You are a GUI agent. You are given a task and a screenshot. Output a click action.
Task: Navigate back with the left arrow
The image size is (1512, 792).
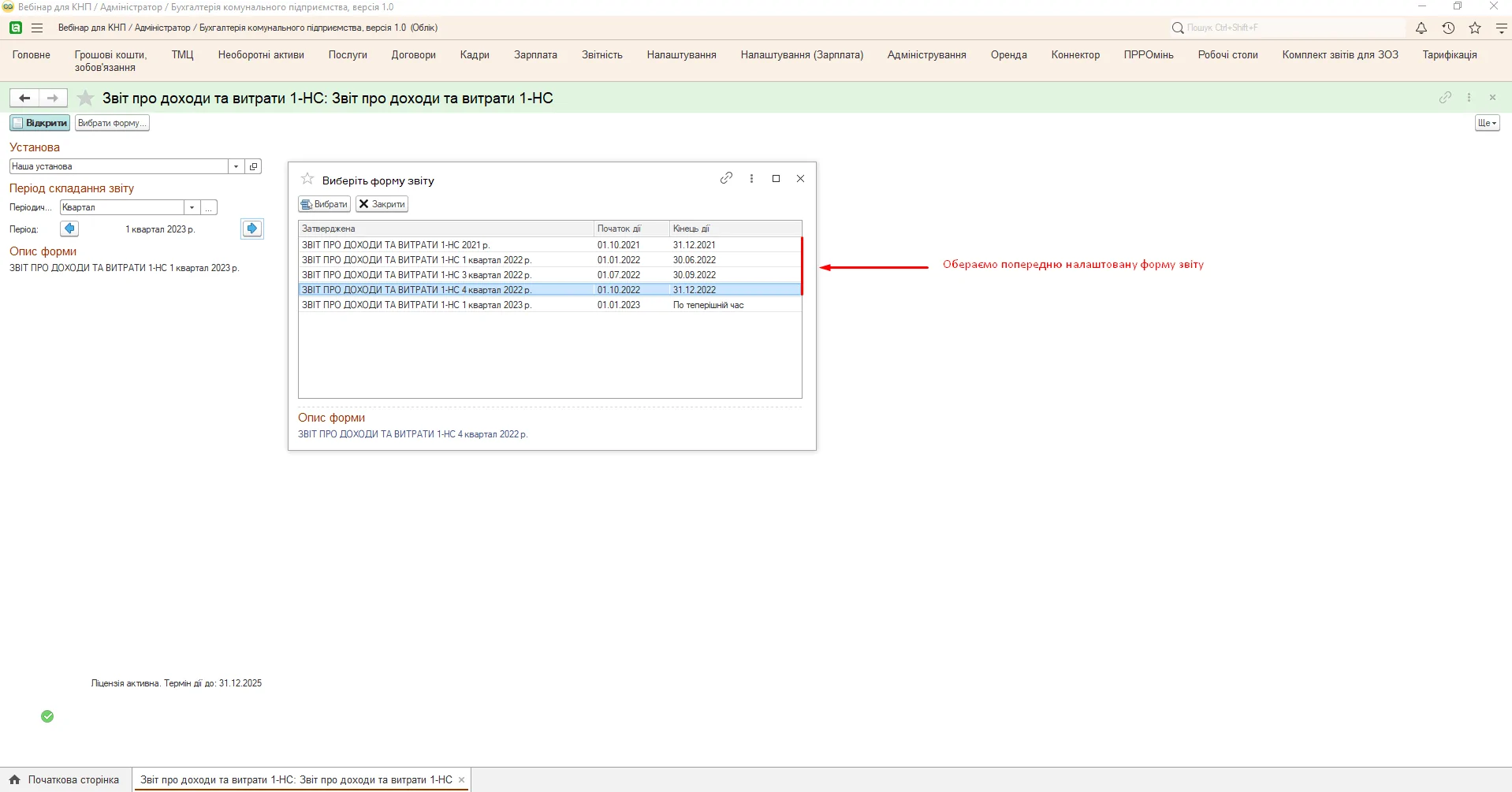[x=24, y=98]
